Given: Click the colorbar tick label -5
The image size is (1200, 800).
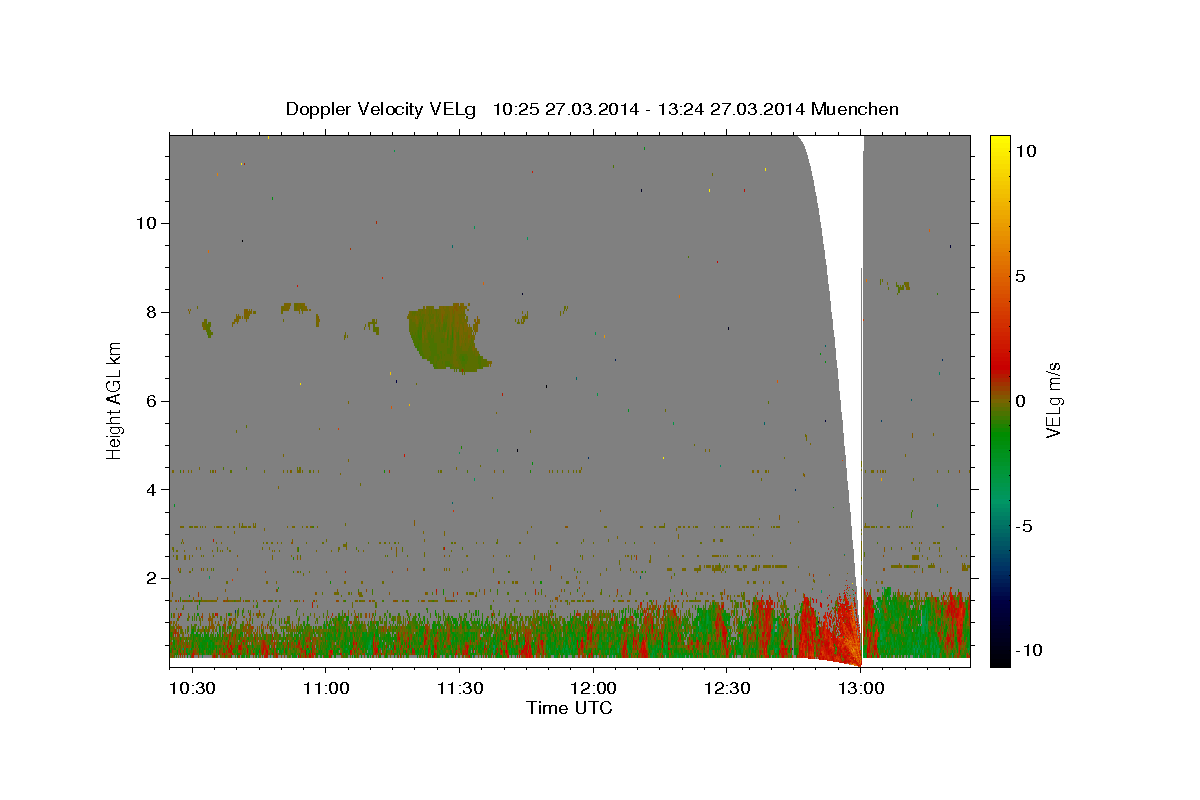Looking at the screenshot, I should (1024, 526).
